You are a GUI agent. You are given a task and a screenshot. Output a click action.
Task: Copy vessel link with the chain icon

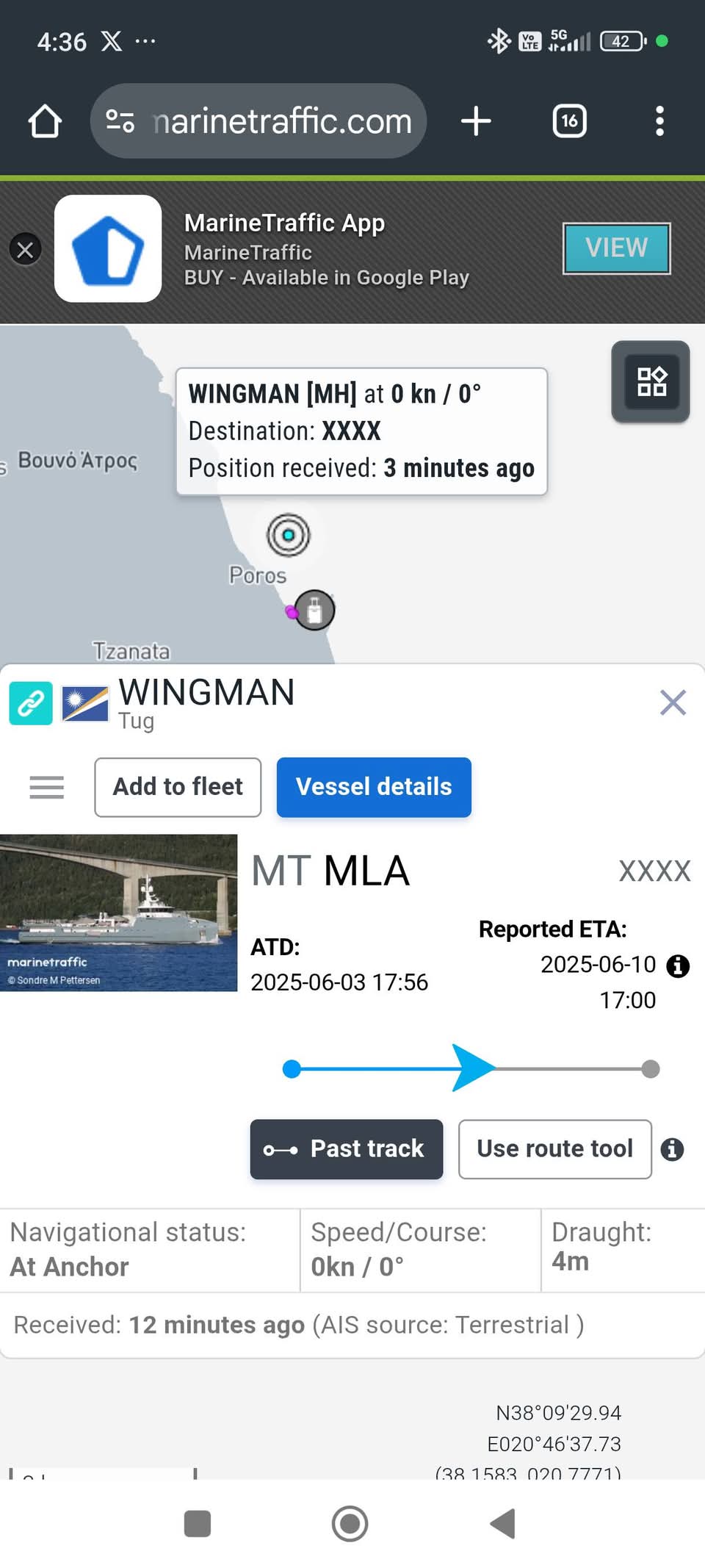click(31, 703)
